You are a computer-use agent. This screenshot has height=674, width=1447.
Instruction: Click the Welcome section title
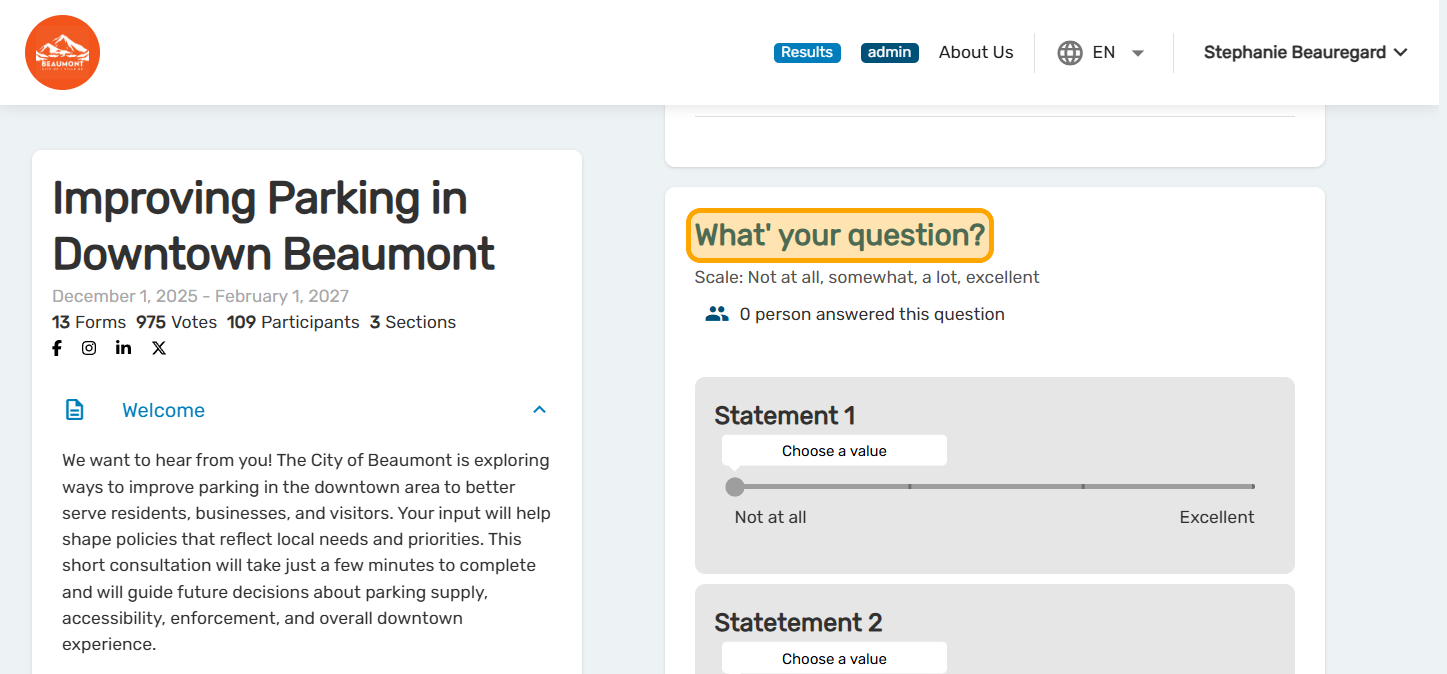click(x=163, y=410)
